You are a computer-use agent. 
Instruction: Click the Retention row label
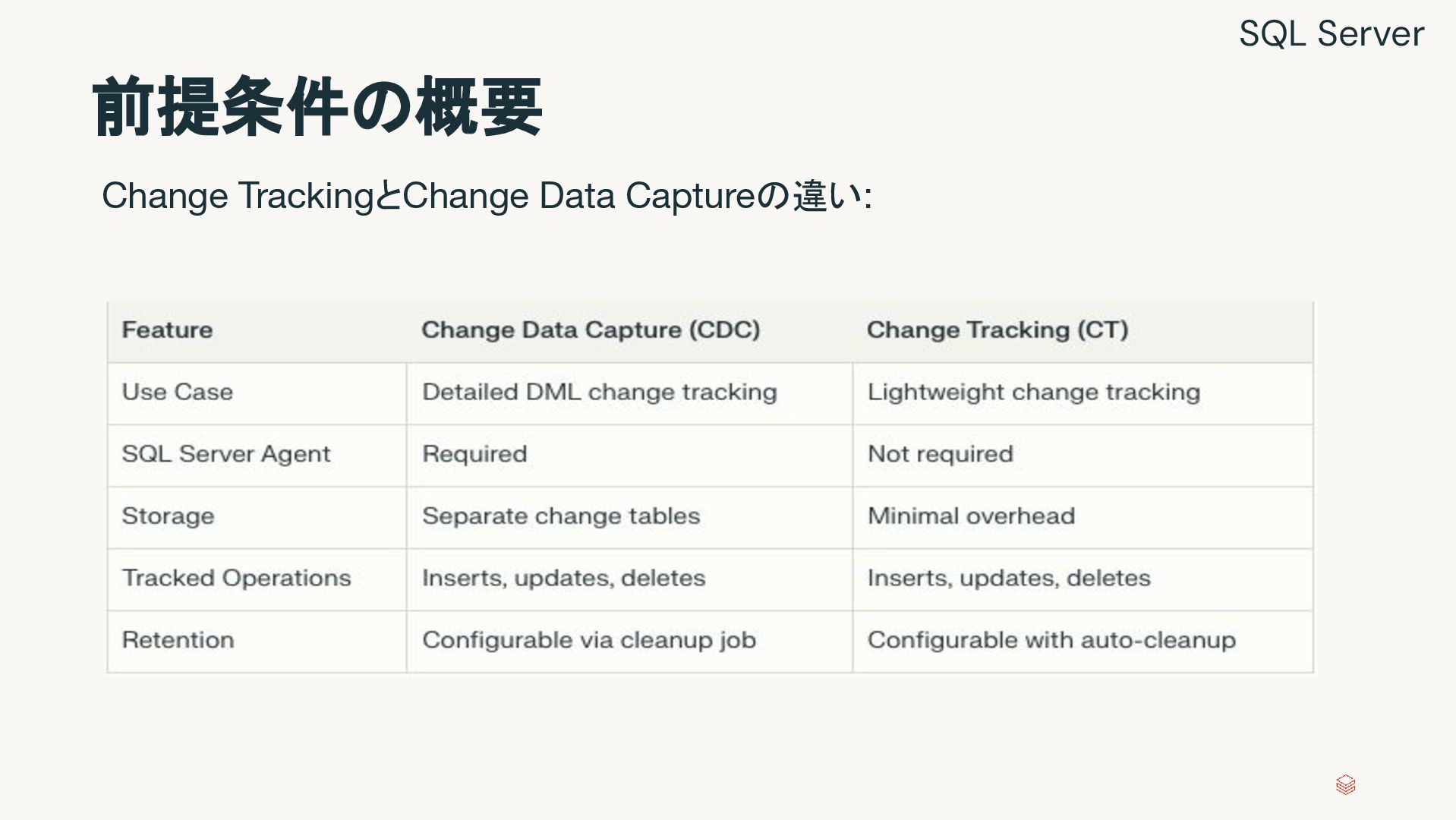pos(178,640)
